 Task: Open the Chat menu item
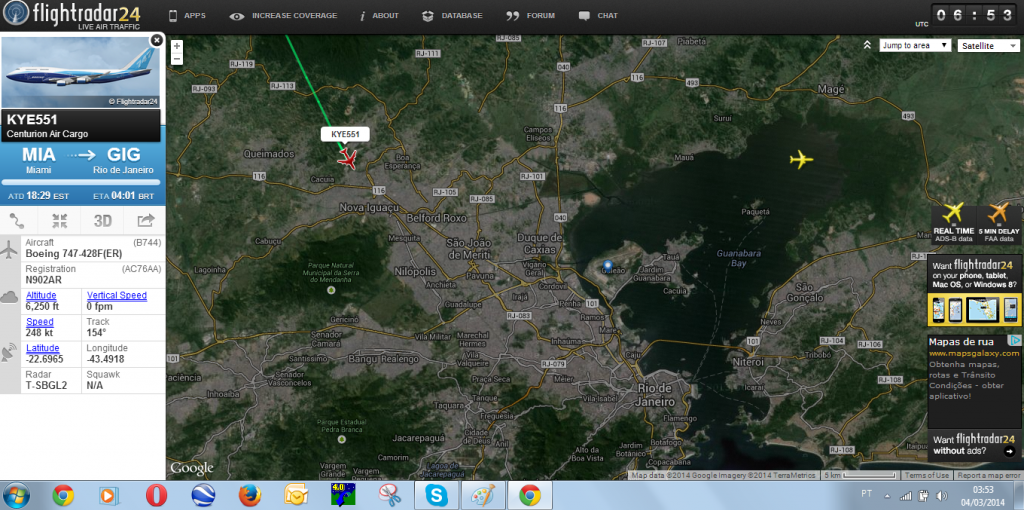tap(598, 16)
